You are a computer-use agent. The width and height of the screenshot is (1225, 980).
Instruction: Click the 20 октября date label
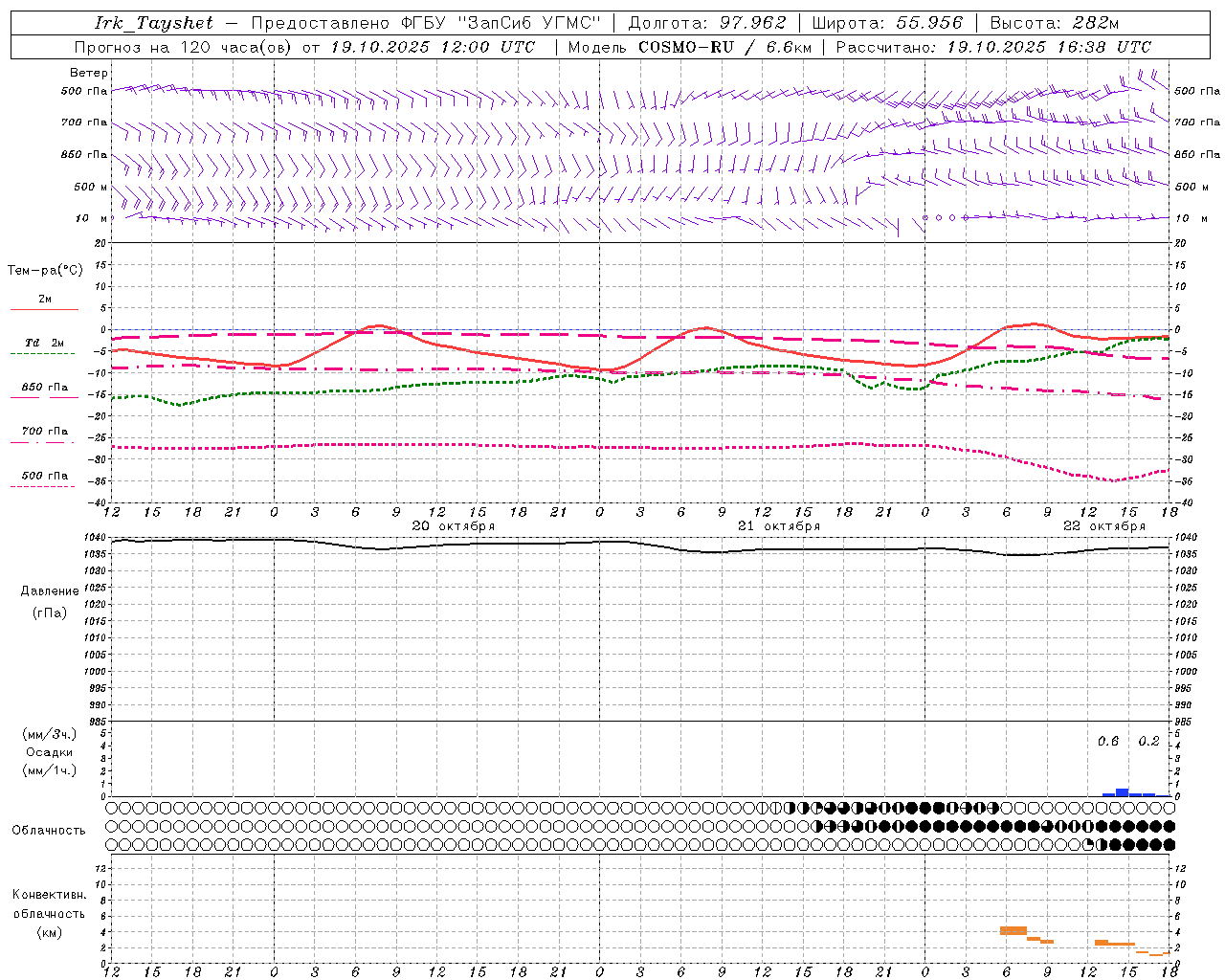454,526
